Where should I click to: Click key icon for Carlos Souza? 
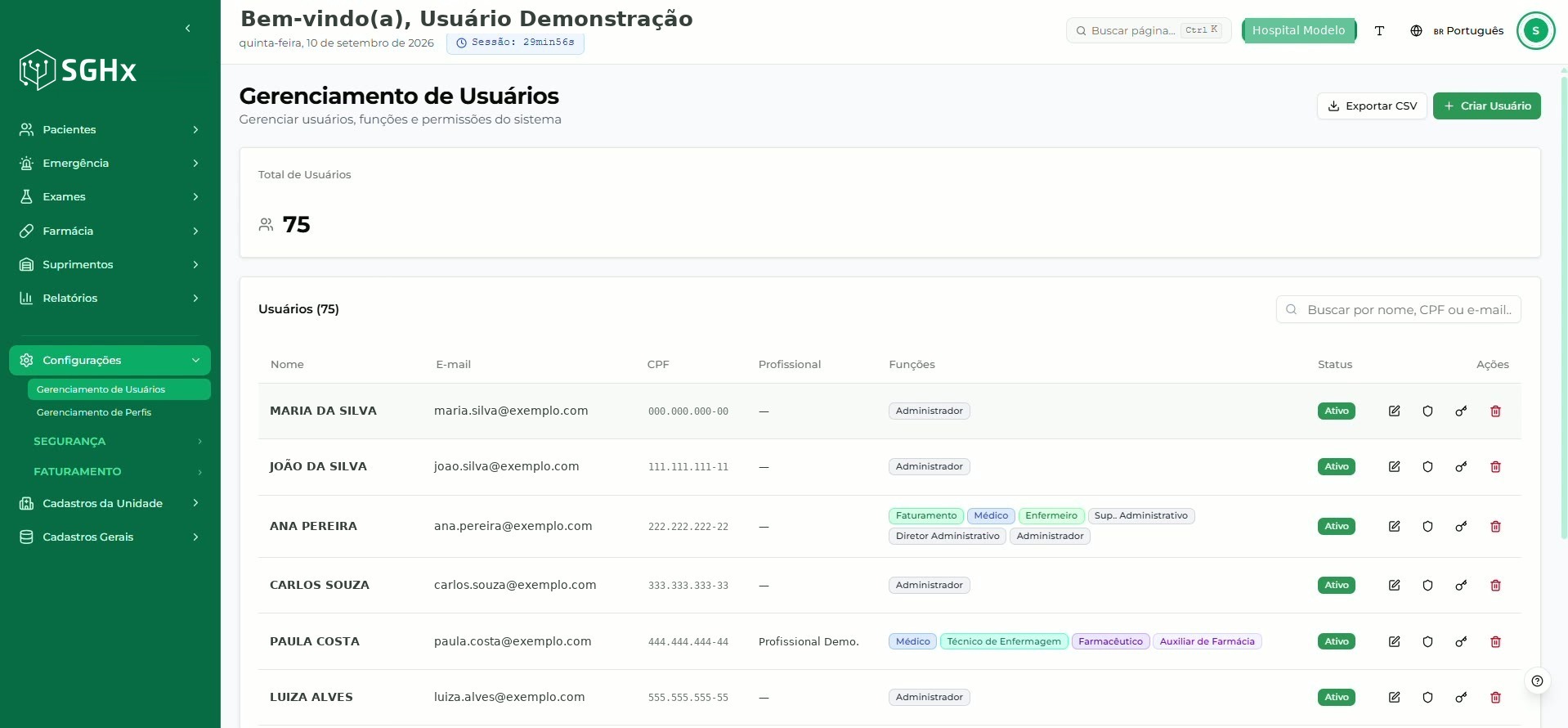1461,585
